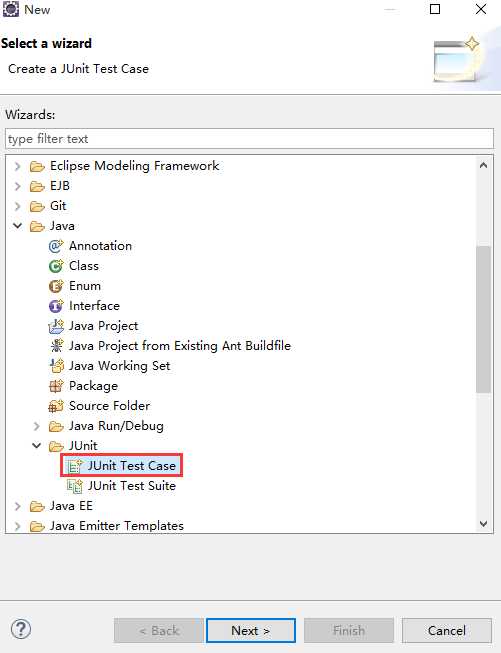Expand the Java Run/Debug folder
This screenshot has height=653, width=501.
(37, 426)
